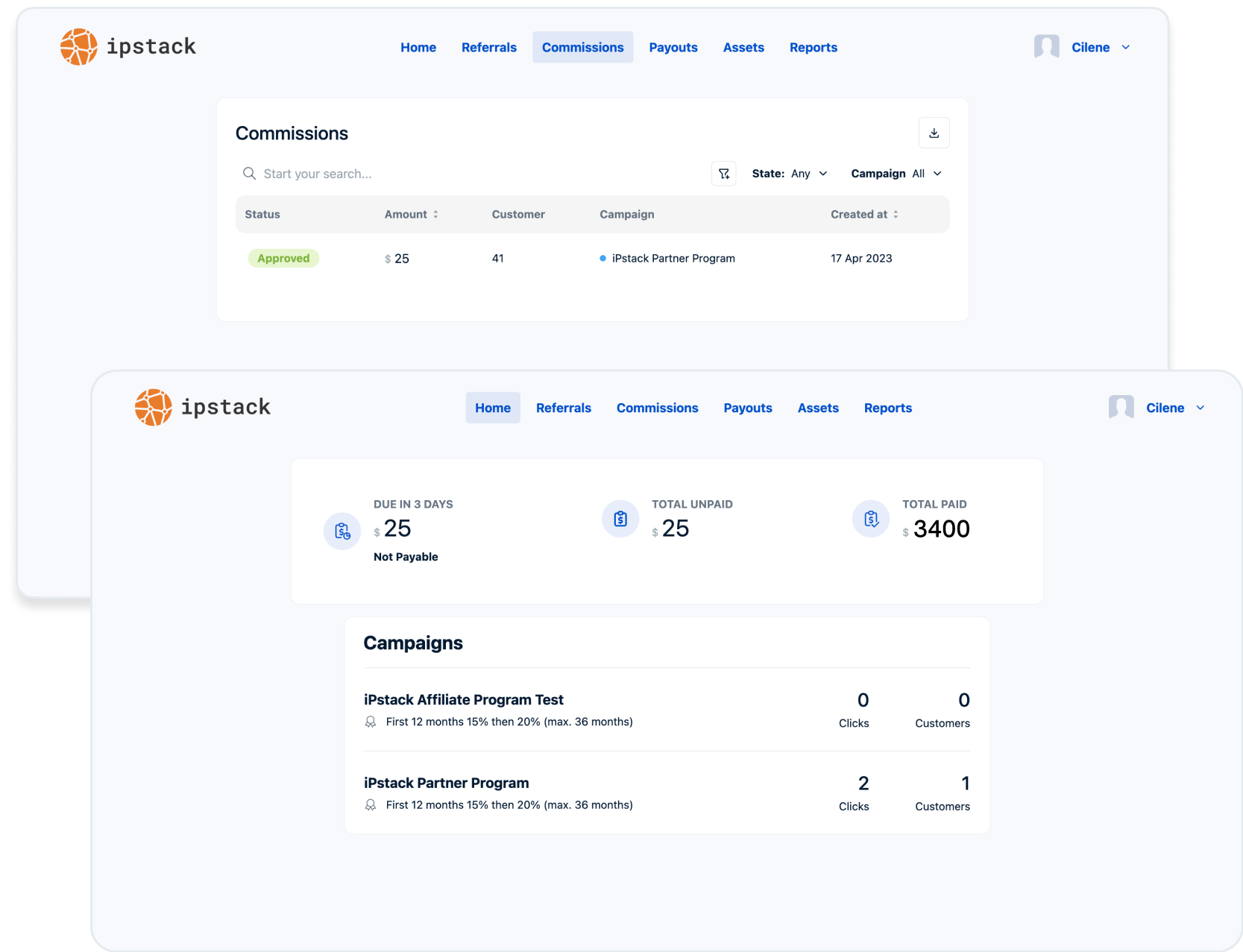Screen dimensions: 1243x952
Task: Open Home tab in the Commissions window
Action: point(418,48)
